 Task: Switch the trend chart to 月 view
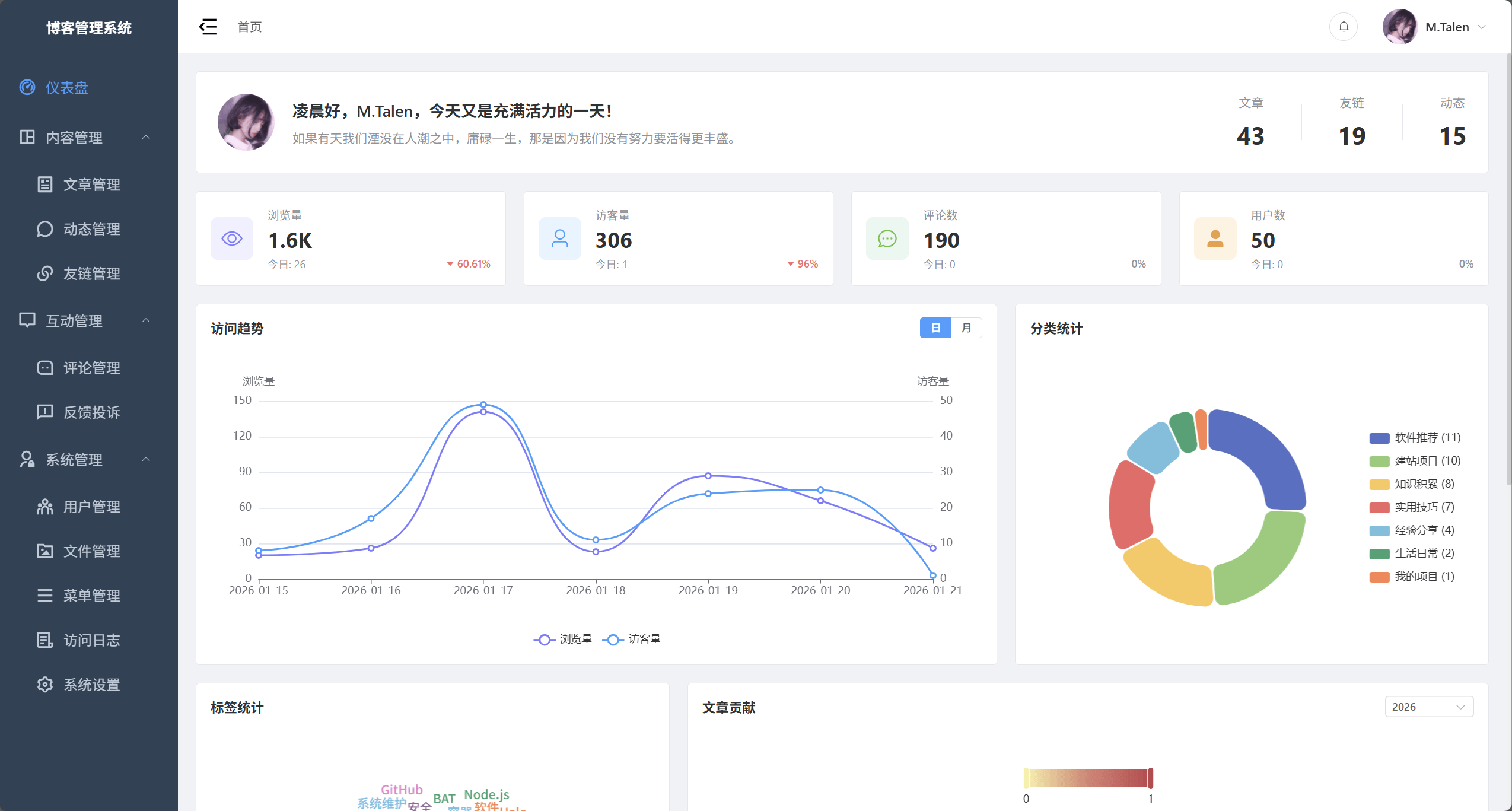click(966, 327)
